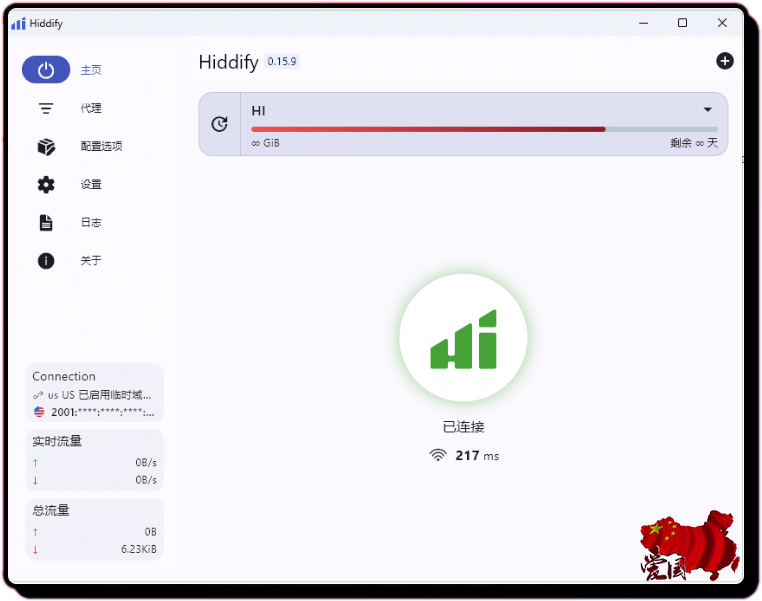Click the 配置选项 box icon

(46, 146)
